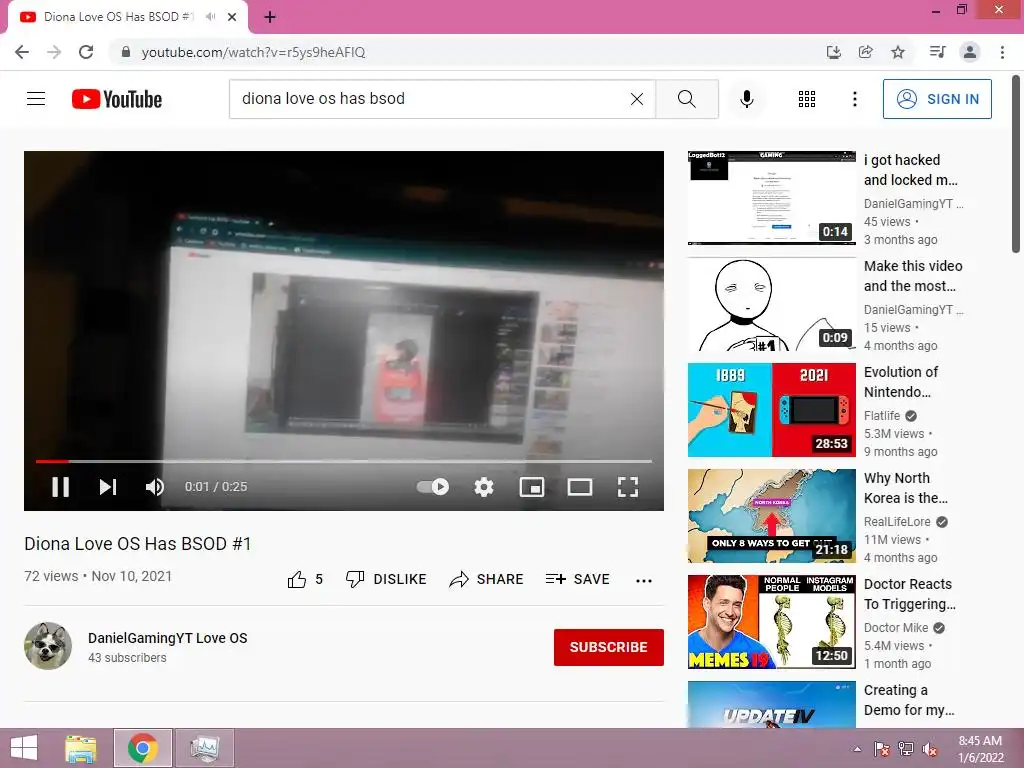This screenshot has height=768, width=1024.
Task: Seek along the red video progress bar
Action: (x=344, y=461)
